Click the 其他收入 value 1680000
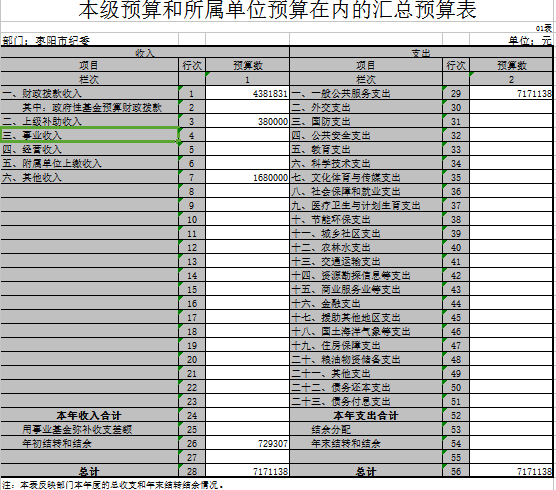The width and height of the screenshot is (556, 490). click(x=248, y=177)
